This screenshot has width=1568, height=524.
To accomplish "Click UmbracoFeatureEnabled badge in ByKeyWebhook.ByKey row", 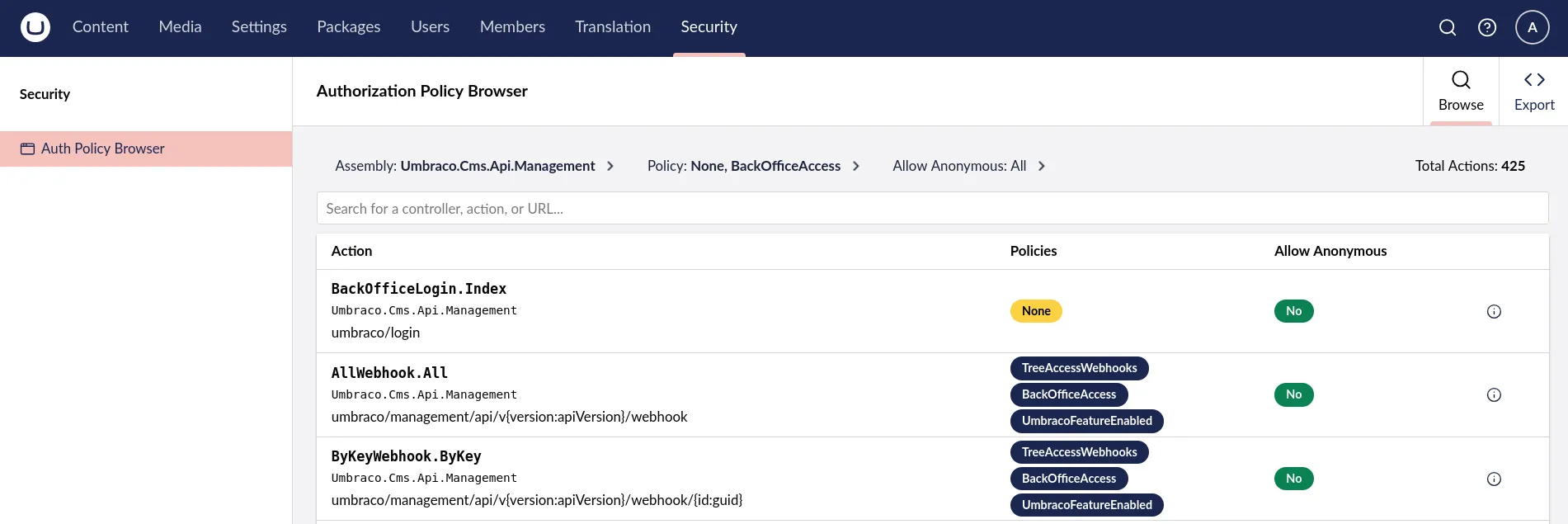I will pyautogui.click(x=1086, y=505).
